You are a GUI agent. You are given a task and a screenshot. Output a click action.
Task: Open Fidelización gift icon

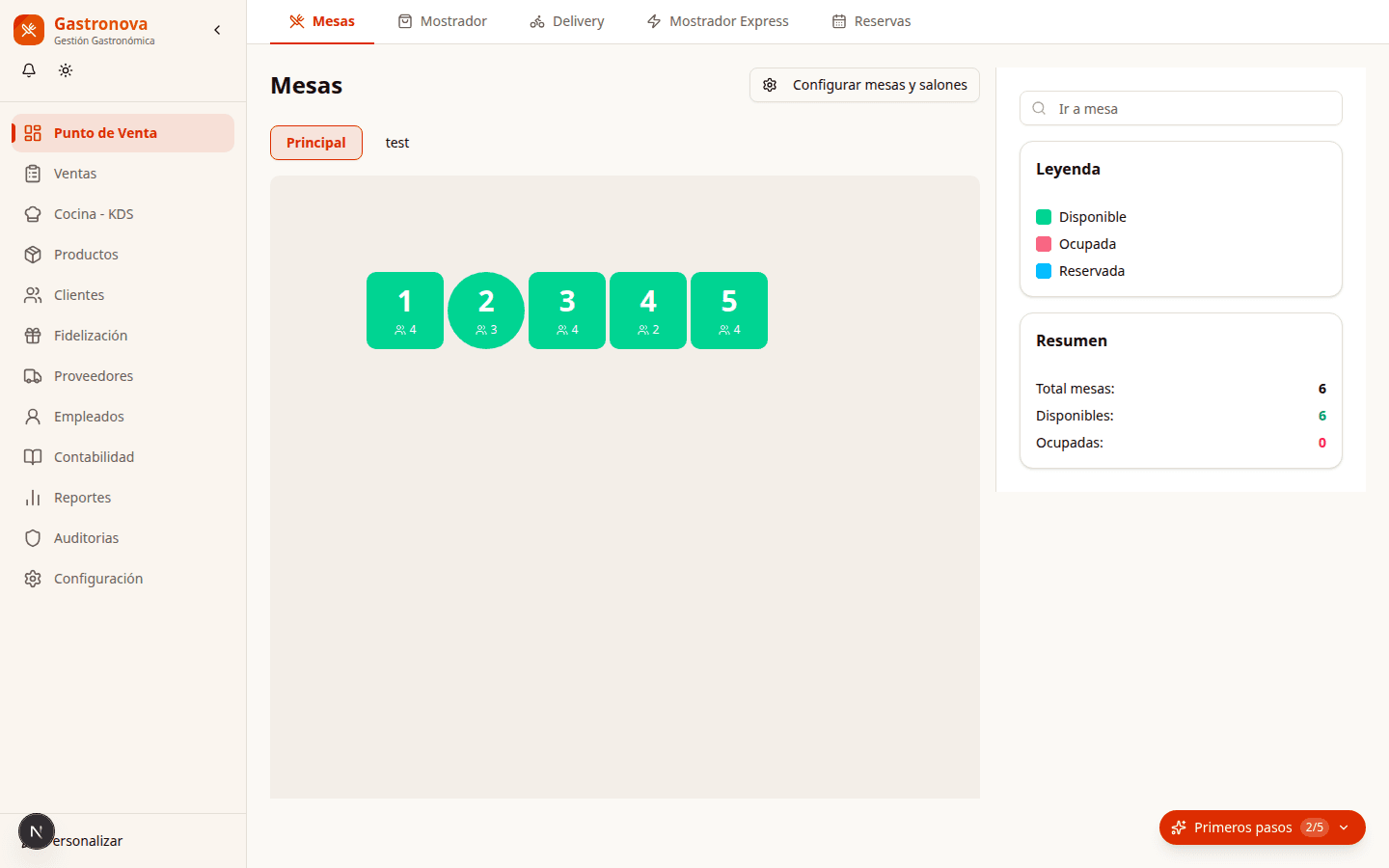click(x=33, y=336)
